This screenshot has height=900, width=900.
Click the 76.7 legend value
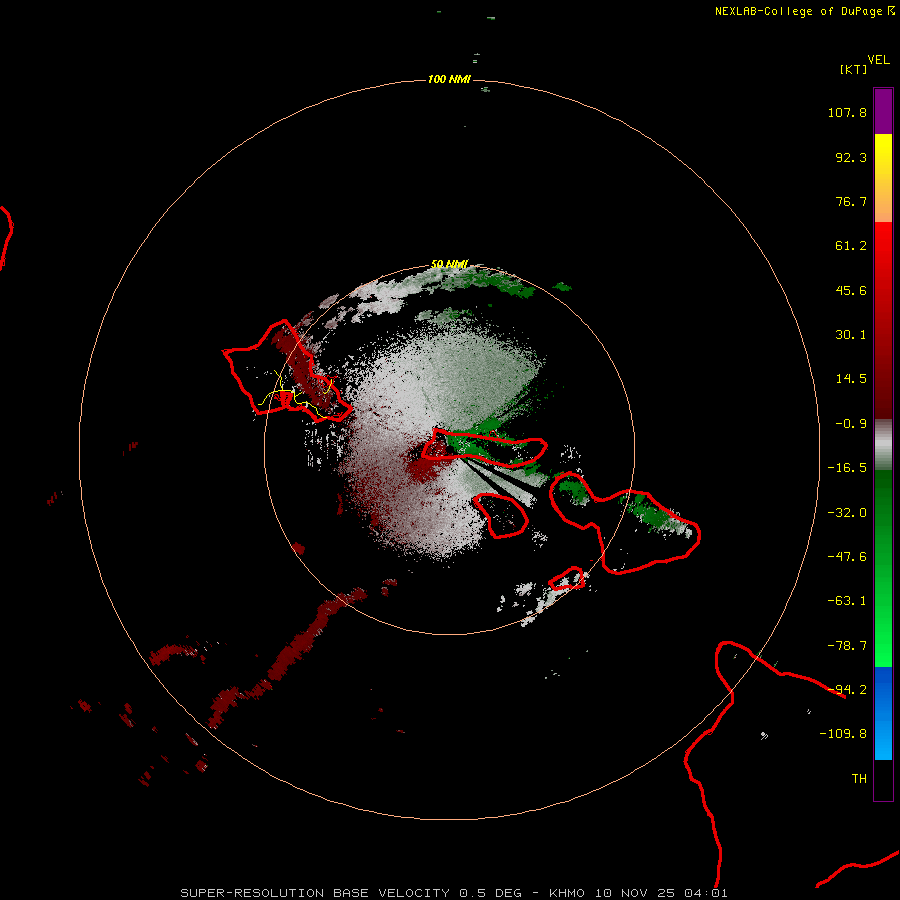point(851,201)
